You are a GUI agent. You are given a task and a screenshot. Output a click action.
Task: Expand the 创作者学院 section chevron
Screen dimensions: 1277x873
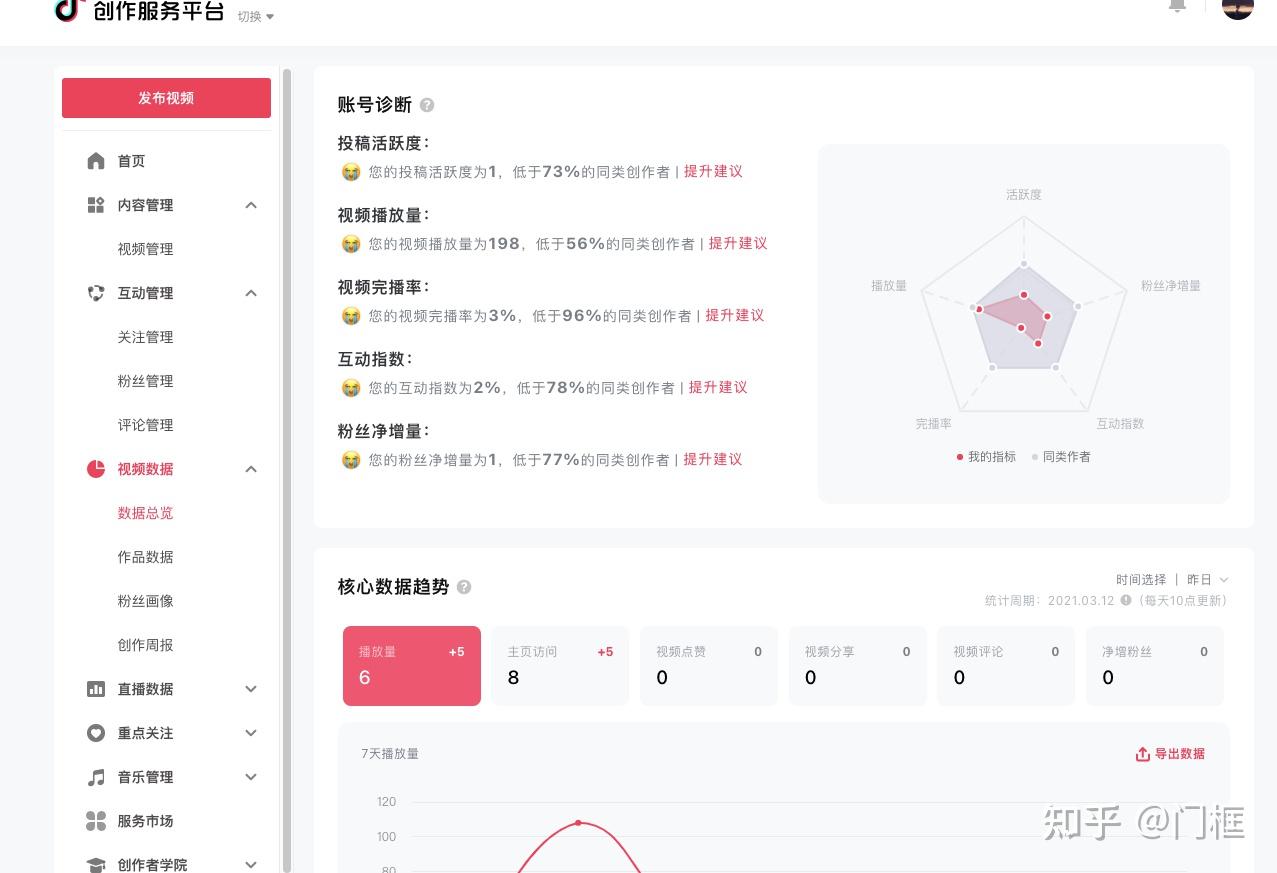coord(251,865)
